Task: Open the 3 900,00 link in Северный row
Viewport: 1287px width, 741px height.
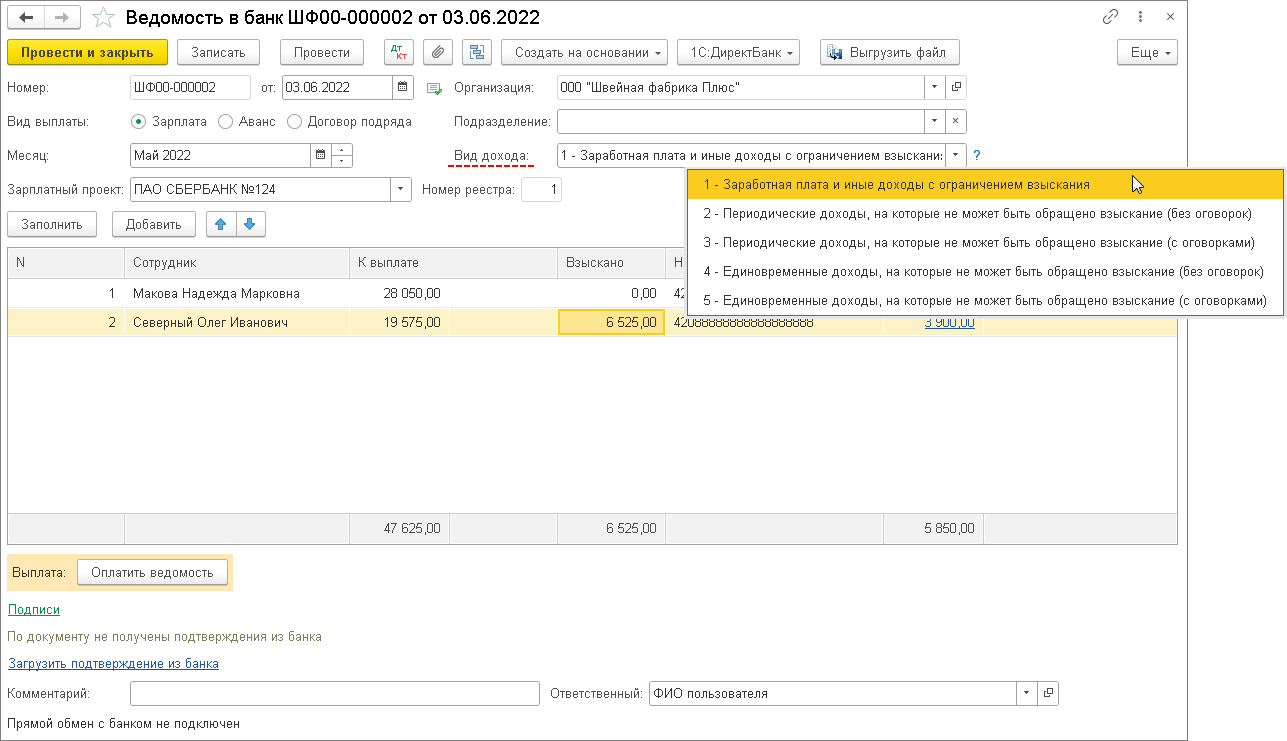Action: point(949,322)
